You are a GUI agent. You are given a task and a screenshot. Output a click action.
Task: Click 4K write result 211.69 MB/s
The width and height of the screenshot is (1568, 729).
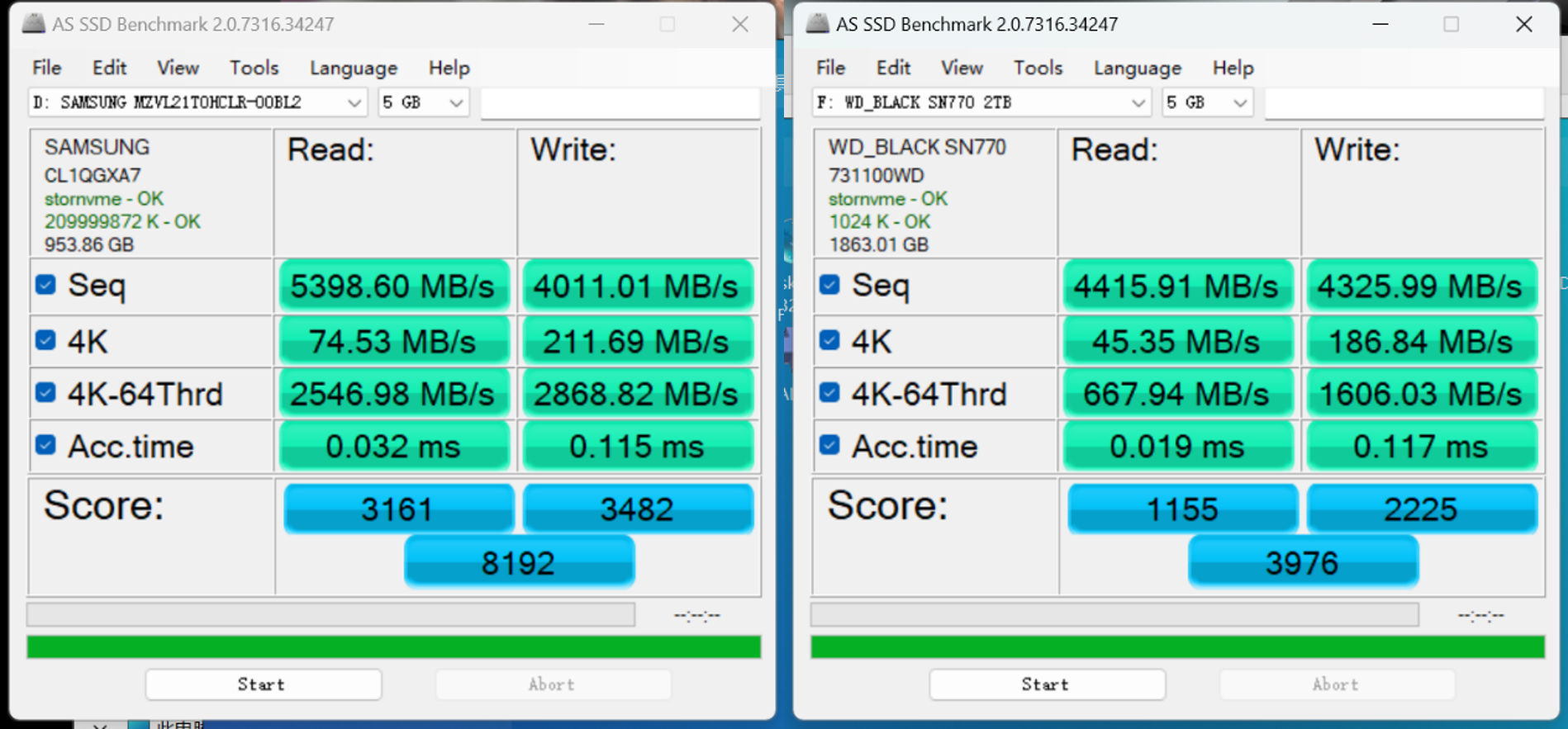[637, 341]
